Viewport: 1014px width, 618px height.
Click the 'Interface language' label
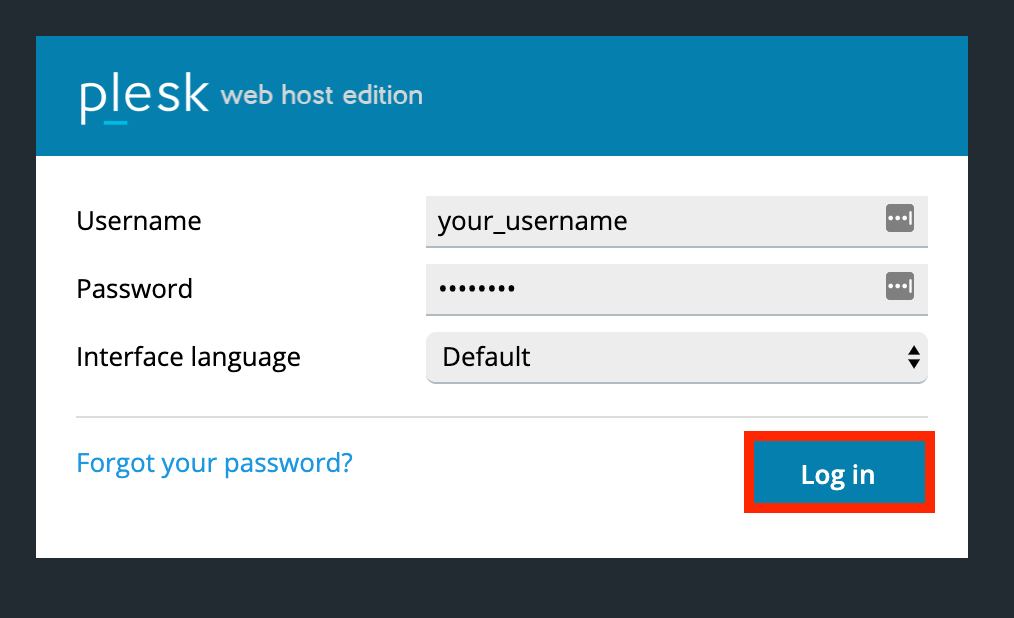point(188,357)
